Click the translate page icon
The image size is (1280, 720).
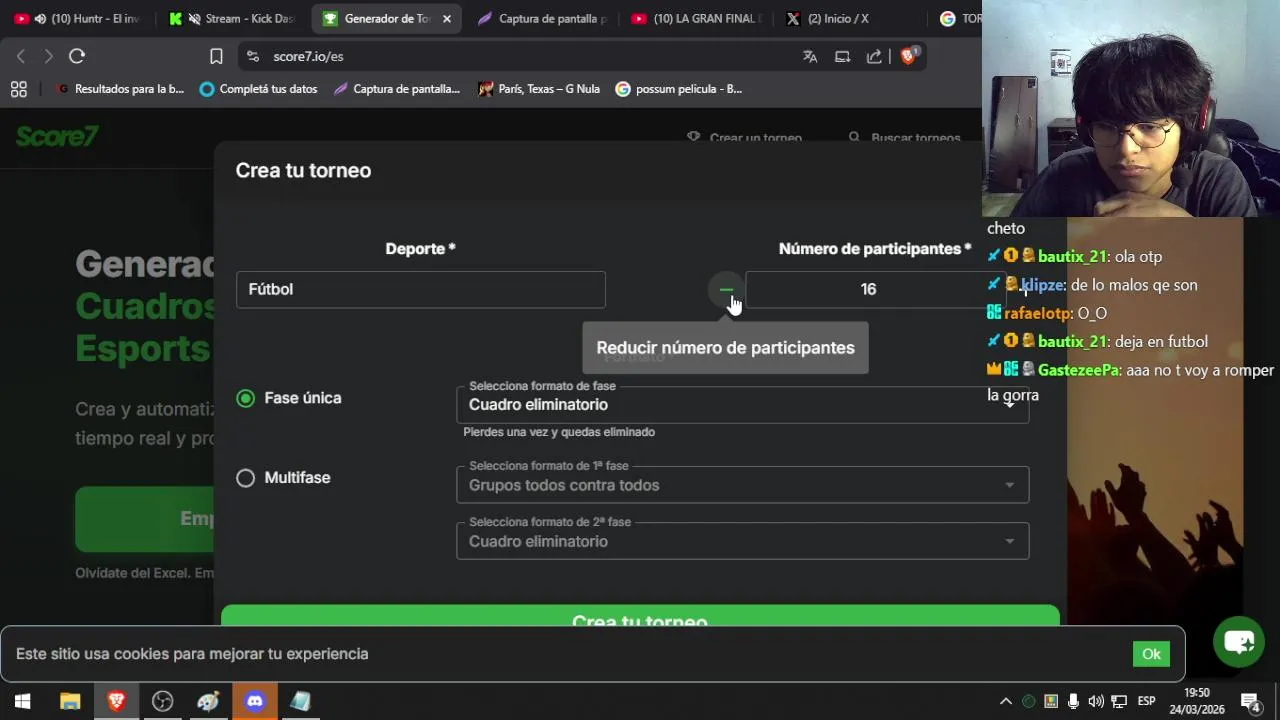(x=810, y=57)
